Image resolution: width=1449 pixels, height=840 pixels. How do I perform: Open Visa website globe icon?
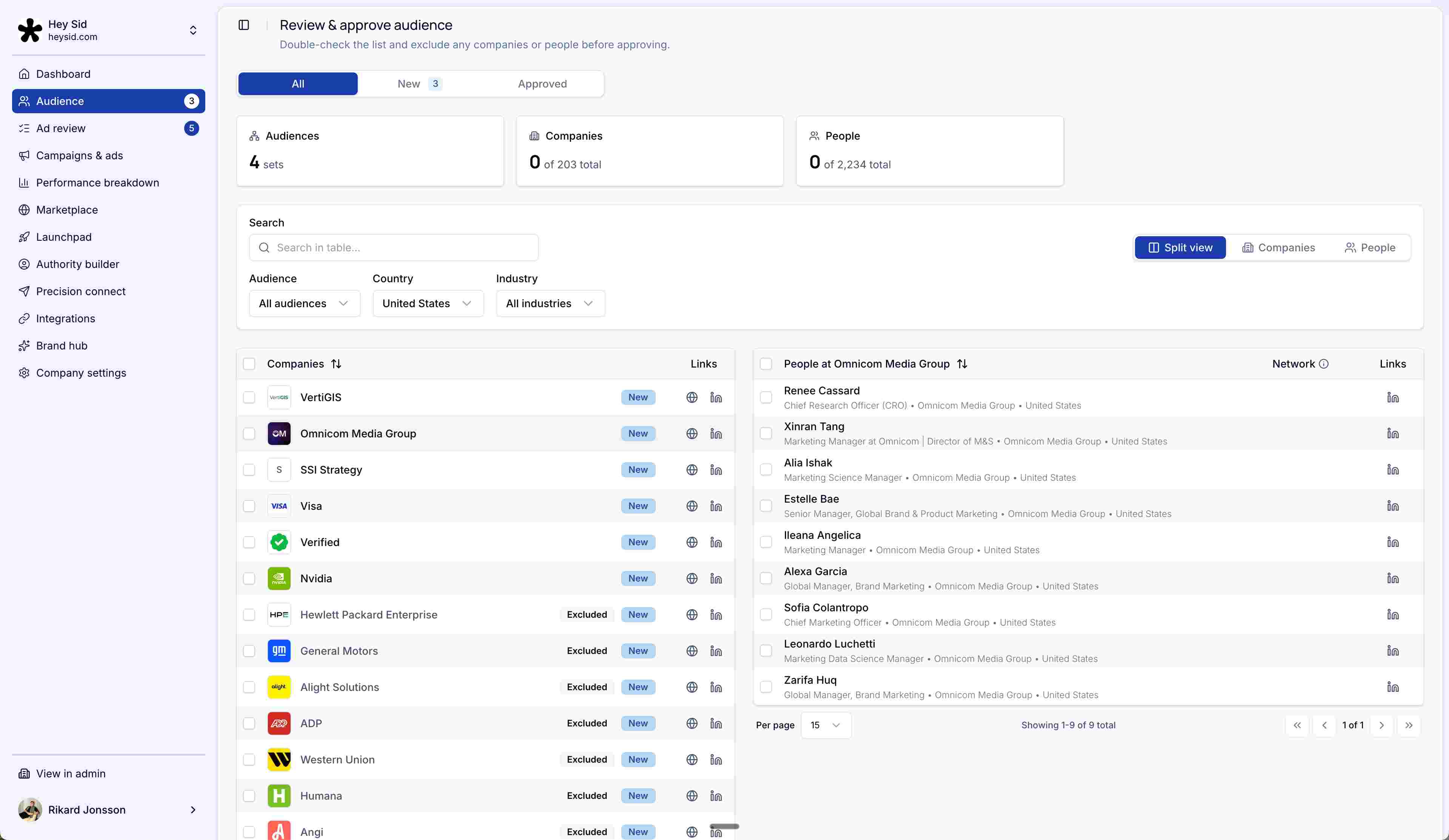coord(692,506)
